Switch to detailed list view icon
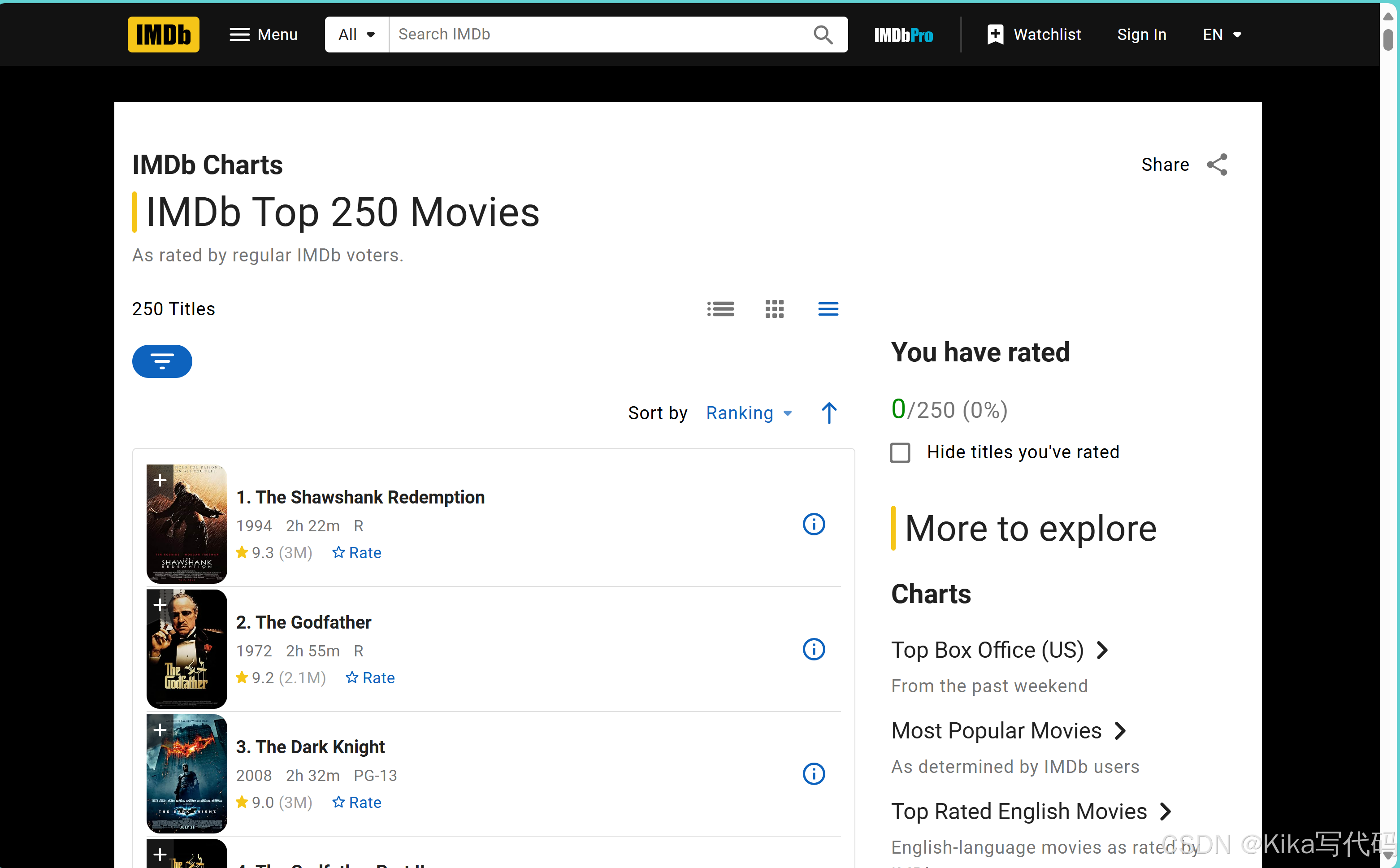This screenshot has width=1400, height=868. (720, 309)
